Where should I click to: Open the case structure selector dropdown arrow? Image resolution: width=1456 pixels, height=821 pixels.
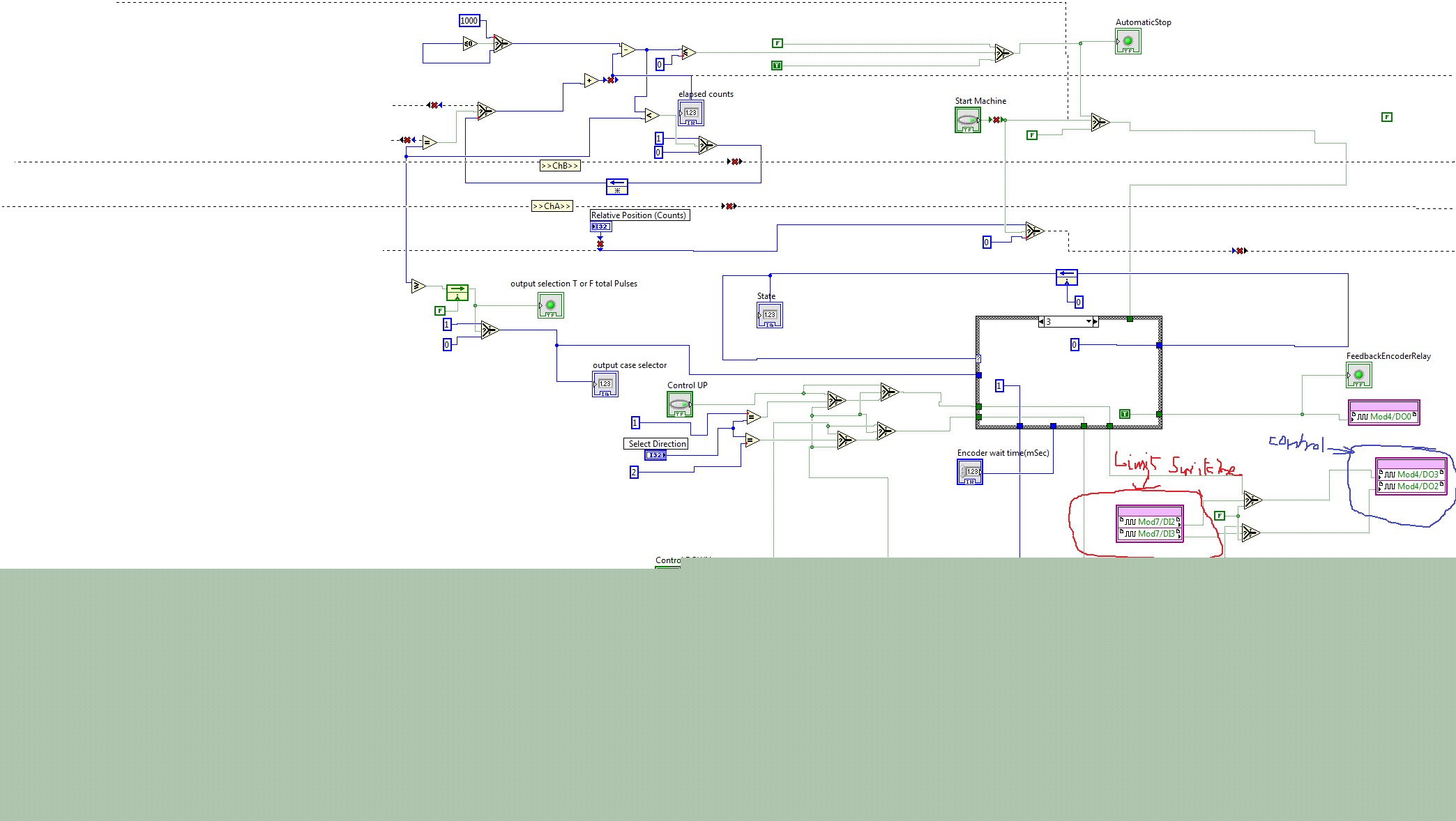(1089, 321)
